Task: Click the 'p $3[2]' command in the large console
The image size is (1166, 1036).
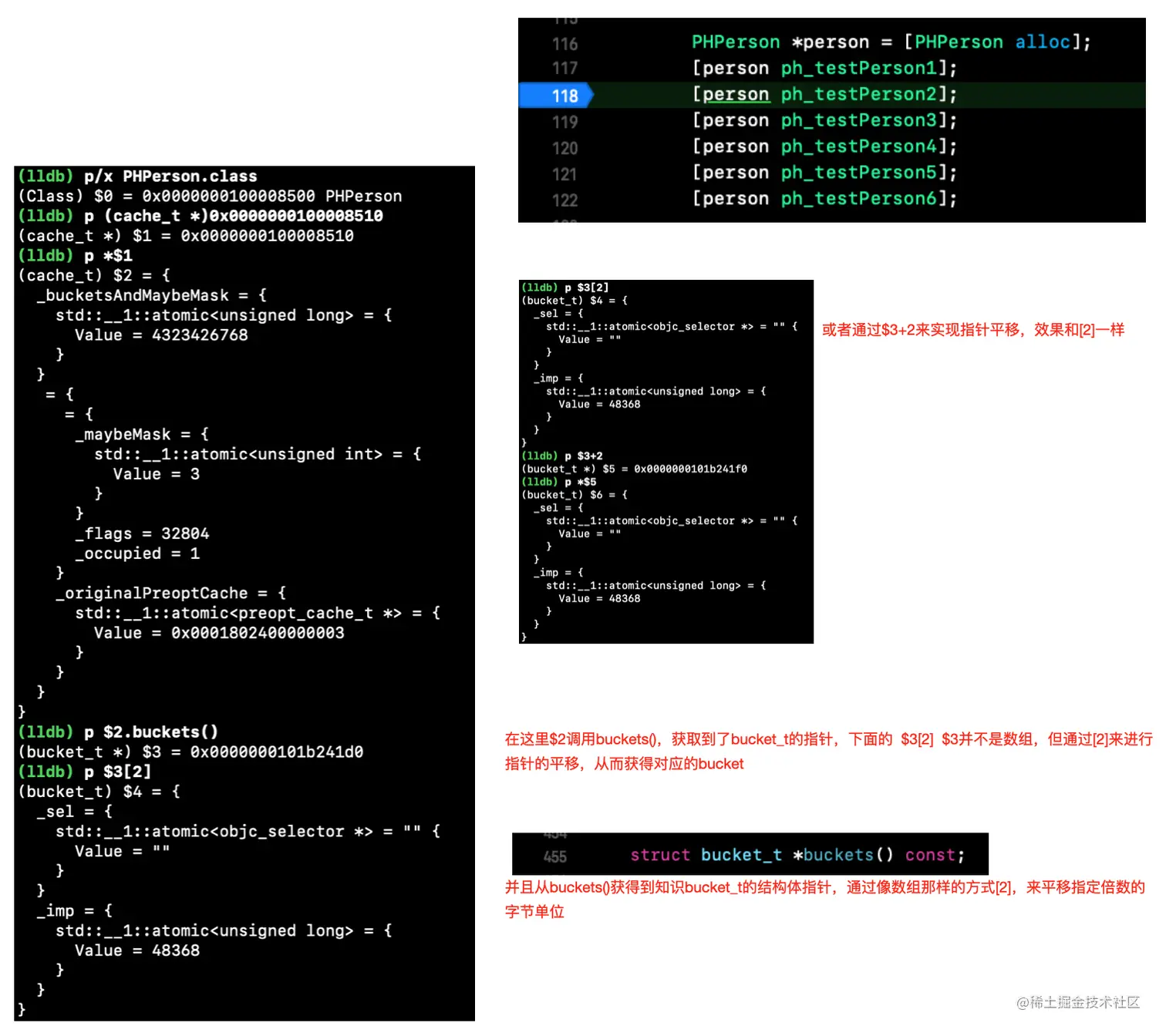Action: tap(118, 772)
